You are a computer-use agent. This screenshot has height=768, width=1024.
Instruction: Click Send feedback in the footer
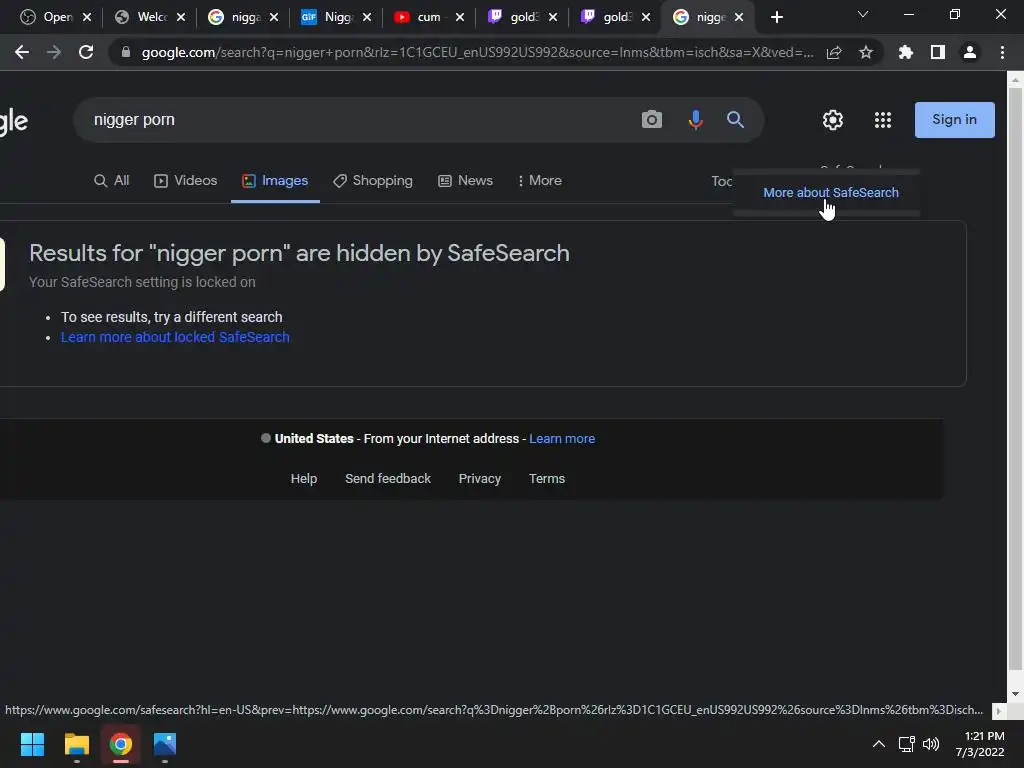coord(388,479)
